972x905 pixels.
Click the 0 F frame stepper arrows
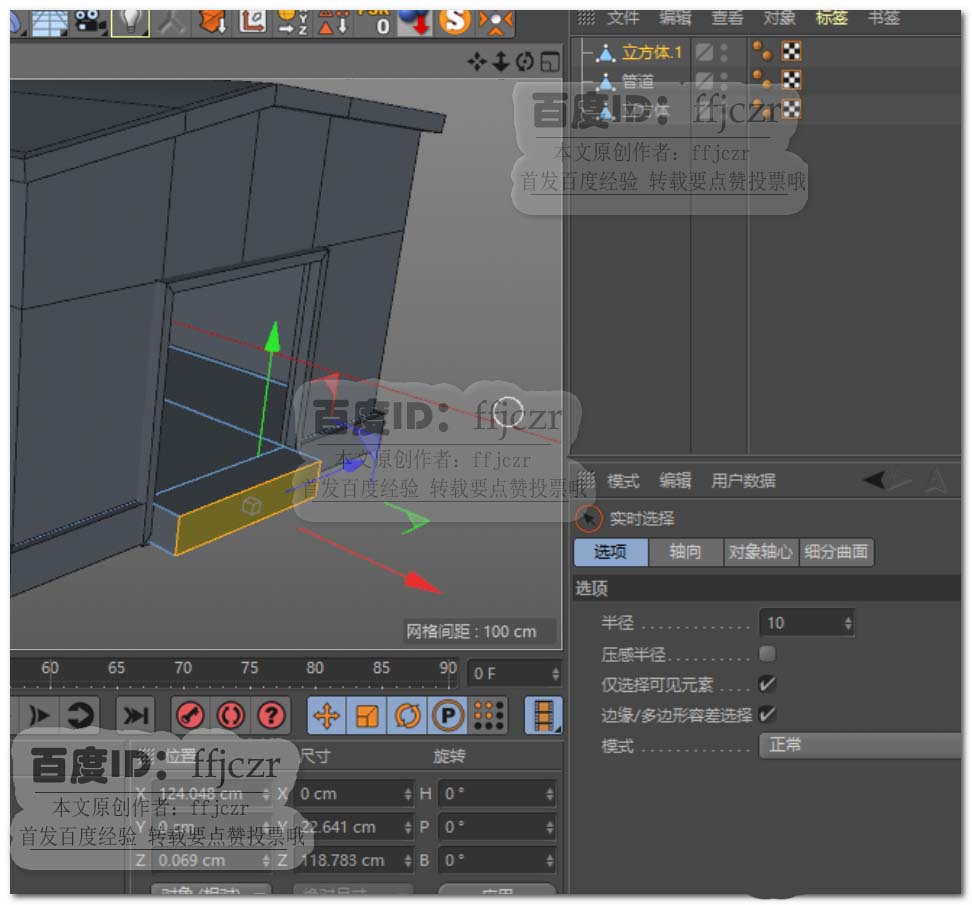(556, 674)
